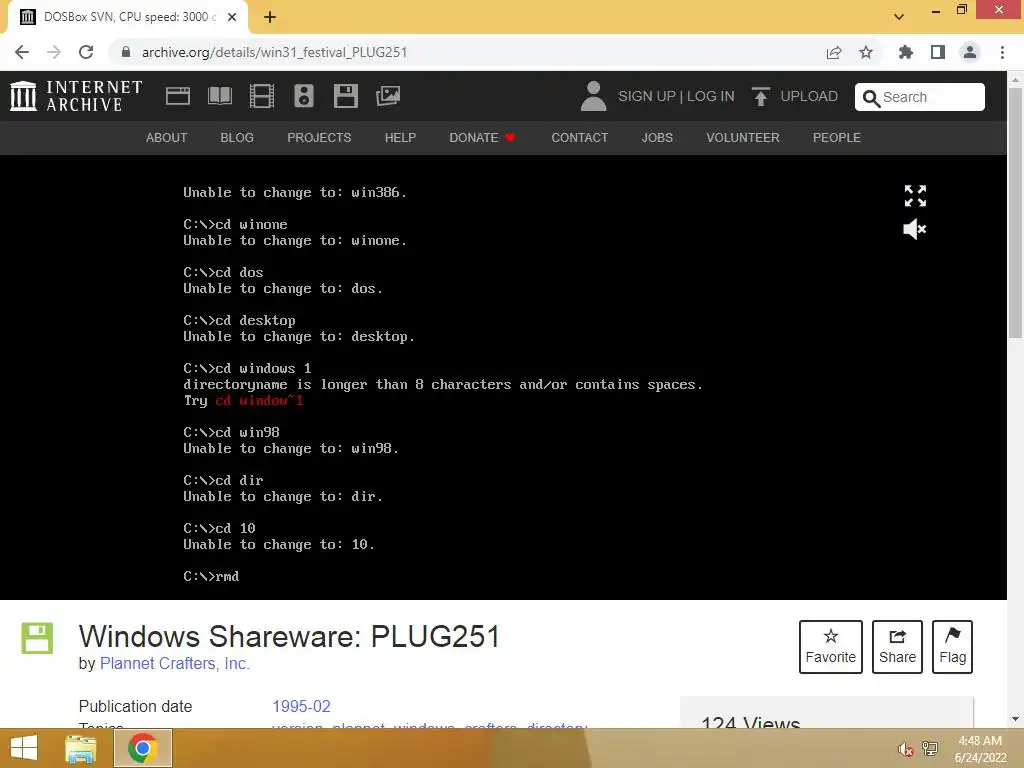Click the vertical page scrollbar
Viewport: 1024px width, 768px height.
pyautogui.click(x=1015, y=213)
